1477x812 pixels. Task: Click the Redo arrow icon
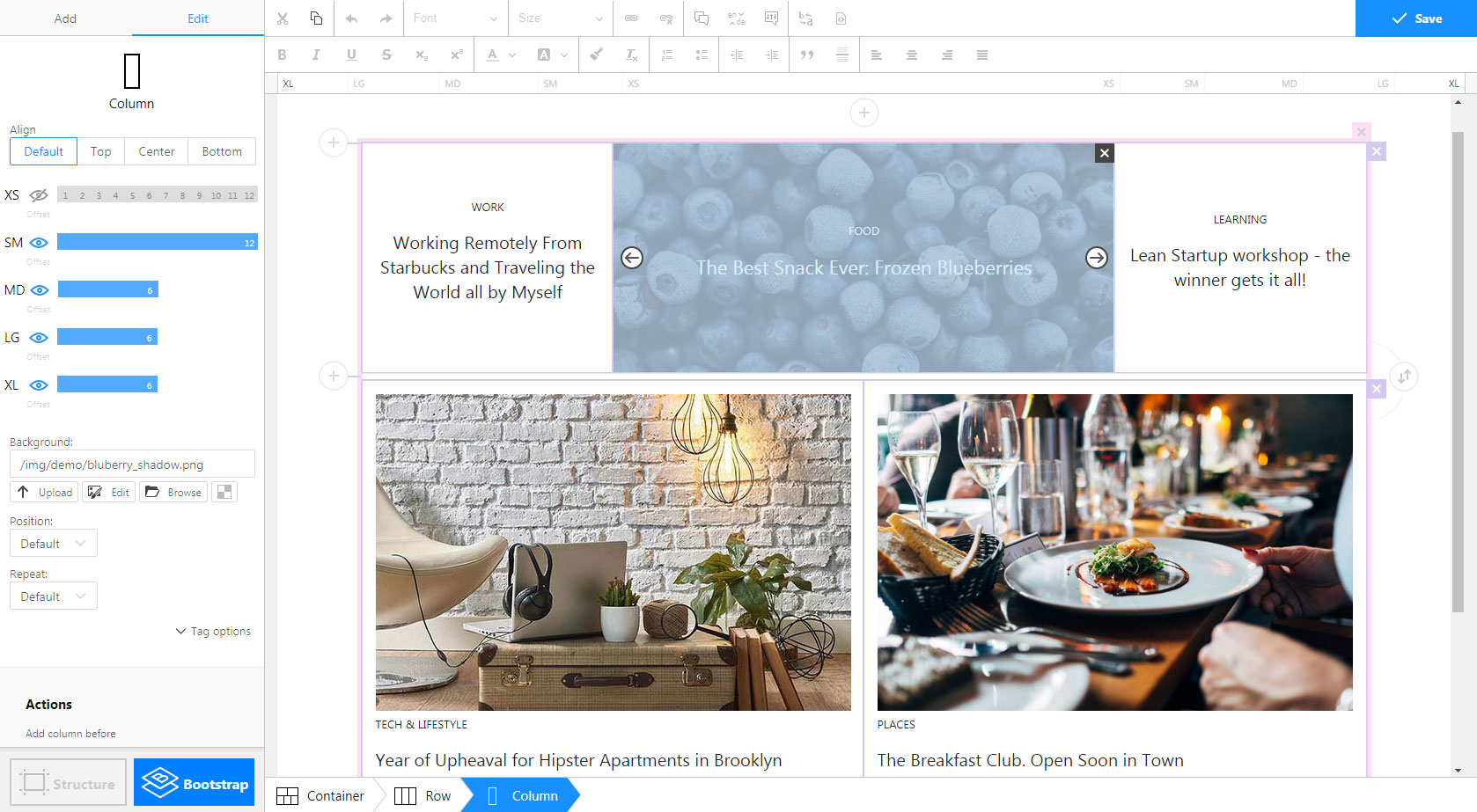[x=386, y=18]
